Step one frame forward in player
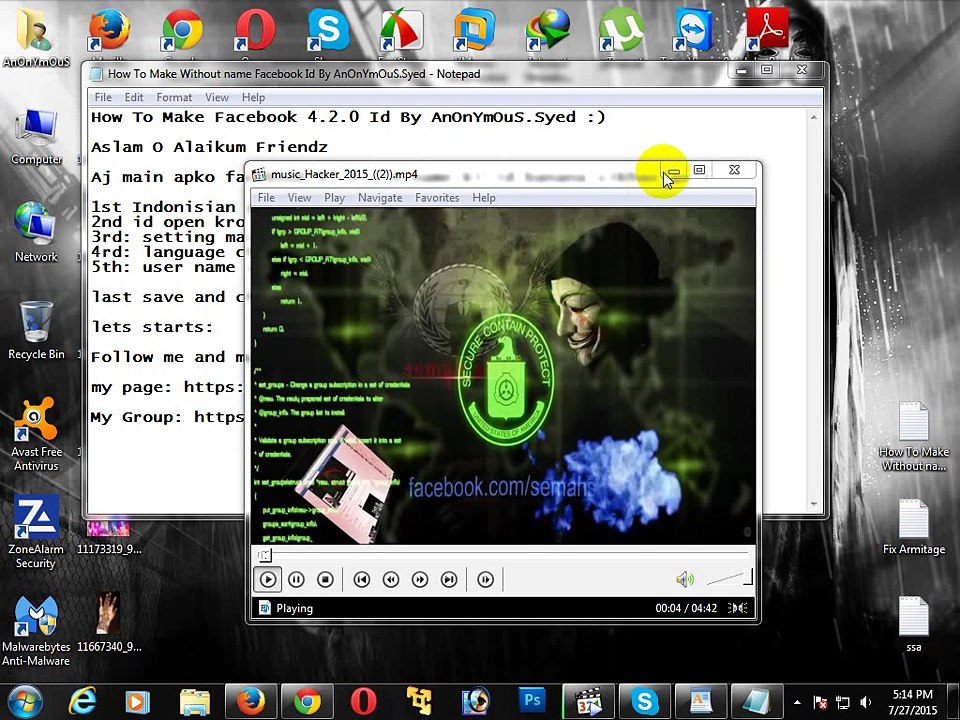 coord(486,579)
